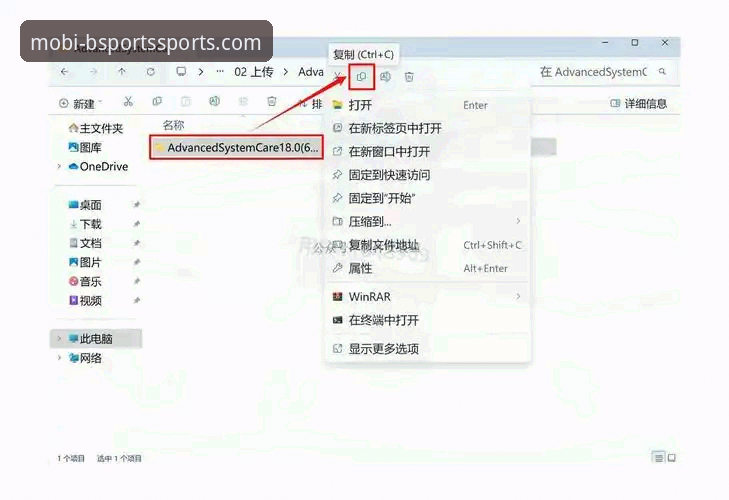
Task: Choose 属性 from the context menu
Action: point(428,268)
